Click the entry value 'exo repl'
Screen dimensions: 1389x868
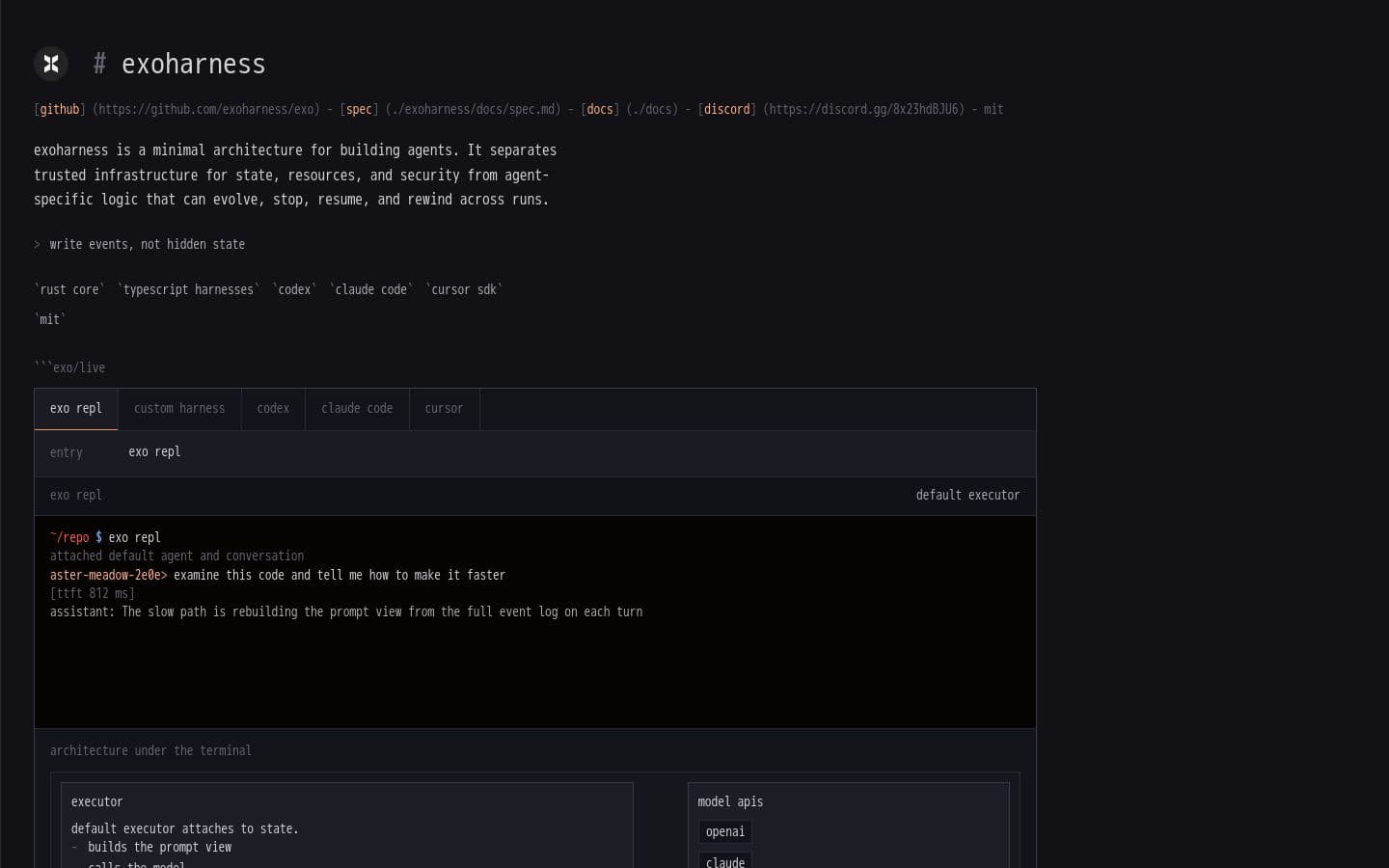[x=154, y=451]
